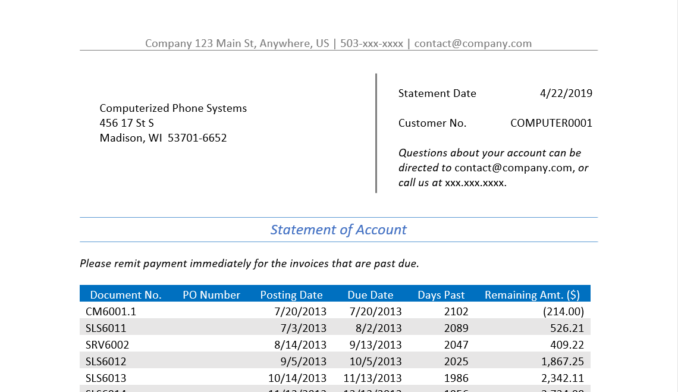Click due date 7/20/2013 in CM6001.1 row
The width and height of the screenshot is (678, 392).
376,312
